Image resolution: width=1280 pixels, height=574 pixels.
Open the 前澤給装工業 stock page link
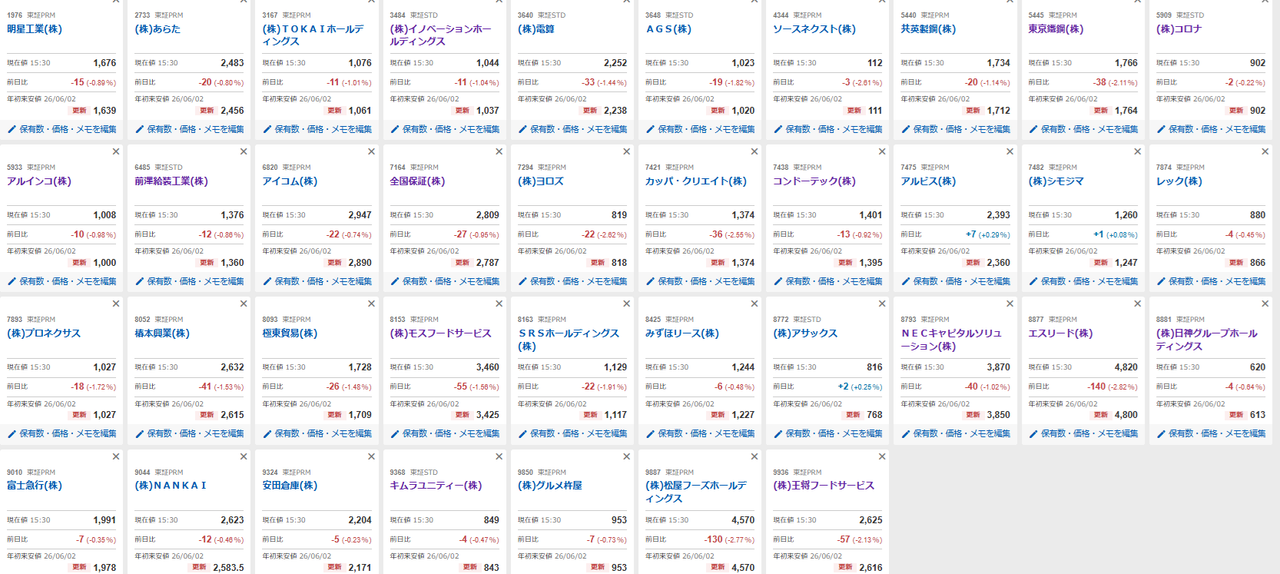(x=171, y=181)
